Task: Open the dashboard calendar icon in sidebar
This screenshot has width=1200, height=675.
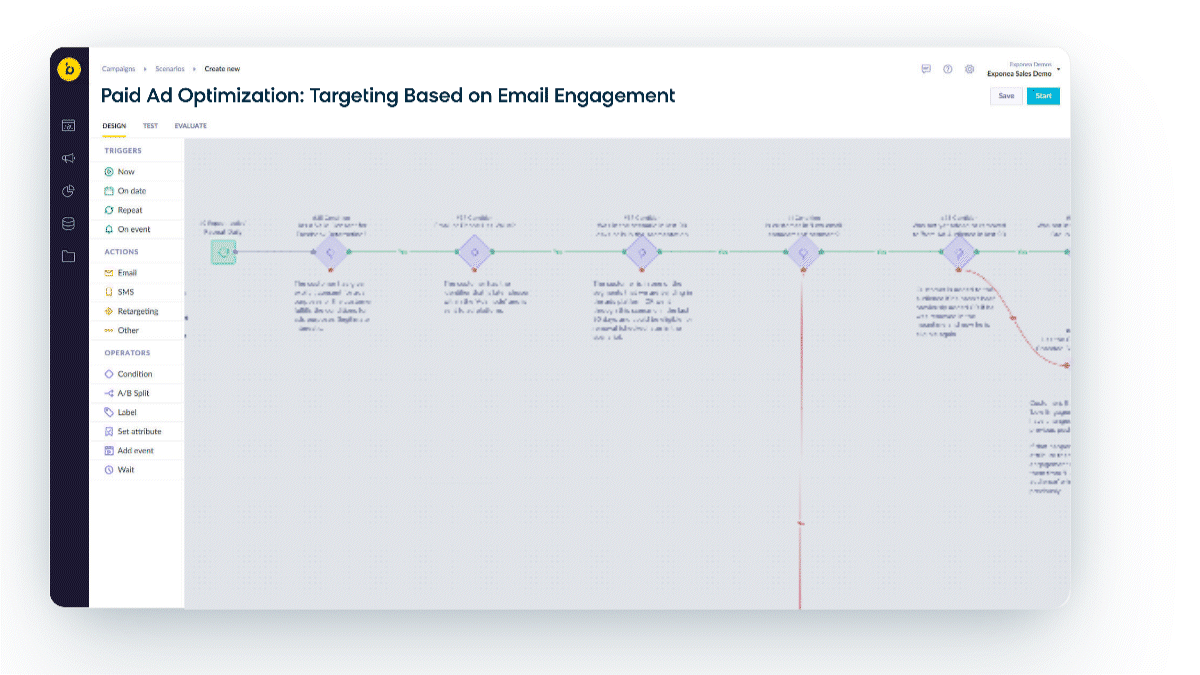Action: [69, 125]
